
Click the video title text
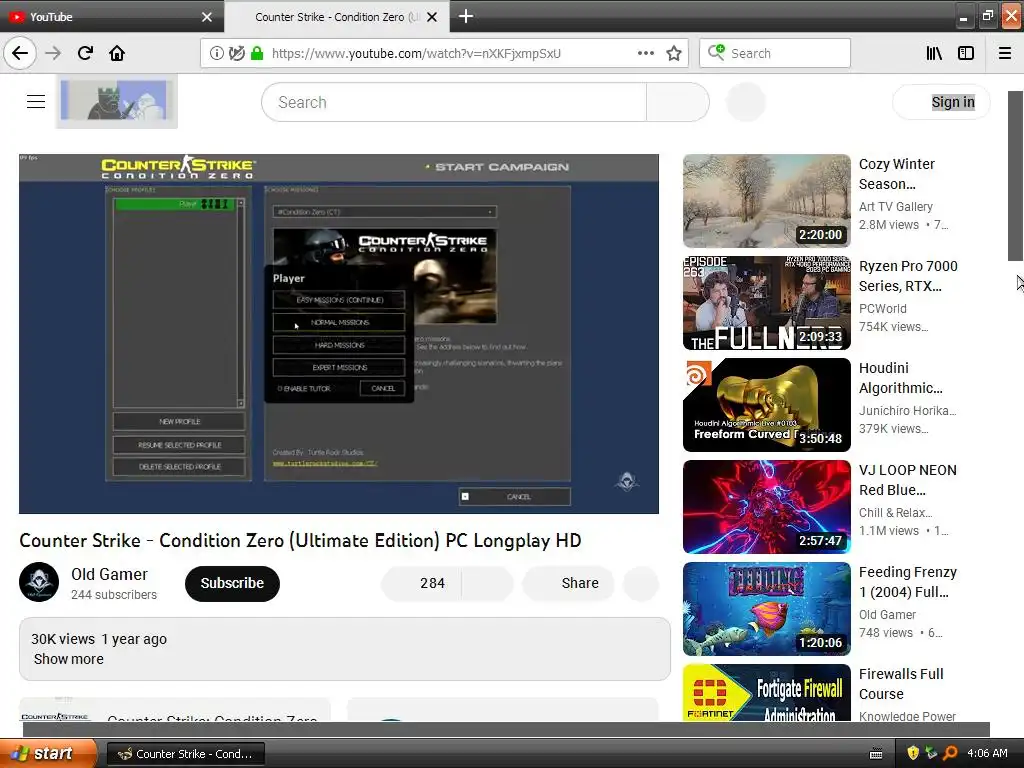point(300,540)
